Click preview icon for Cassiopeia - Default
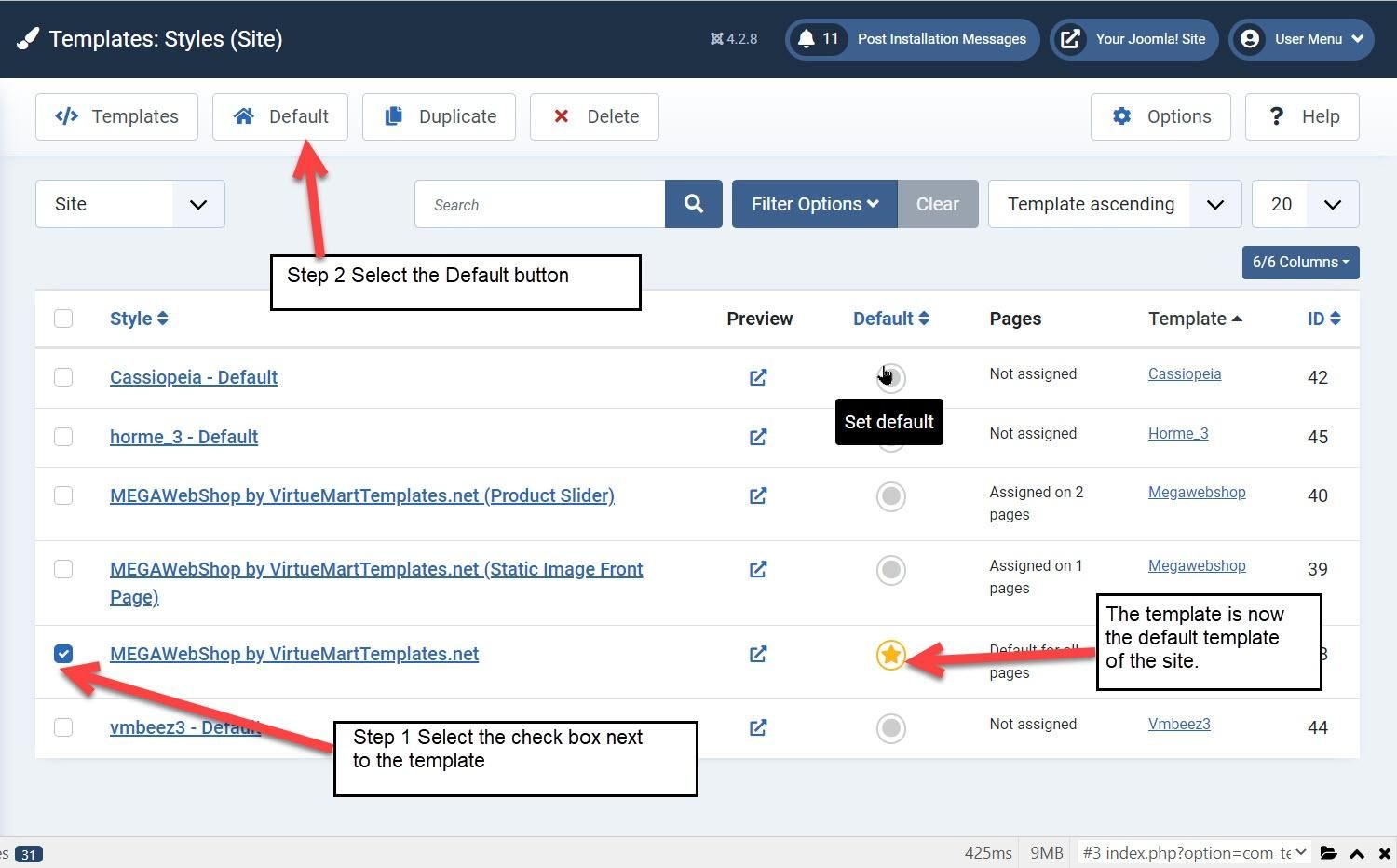 click(758, 377)
